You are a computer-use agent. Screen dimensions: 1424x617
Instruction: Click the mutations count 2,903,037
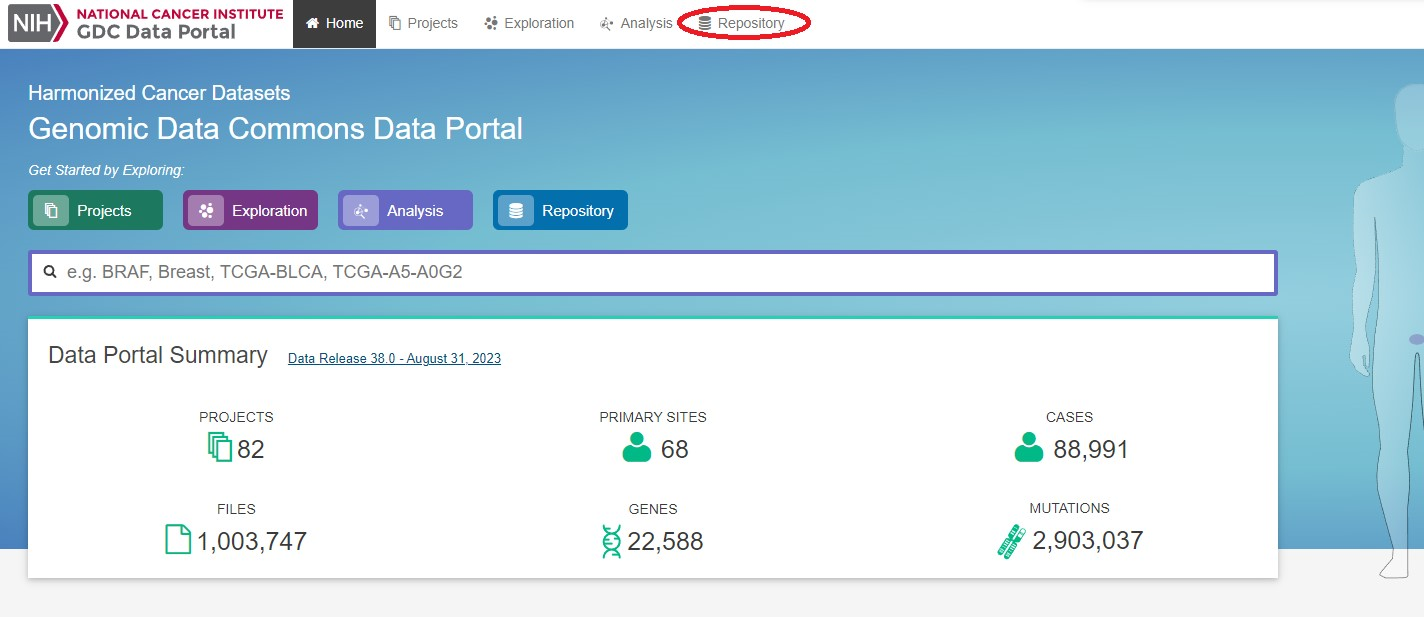pos(1087,540)
